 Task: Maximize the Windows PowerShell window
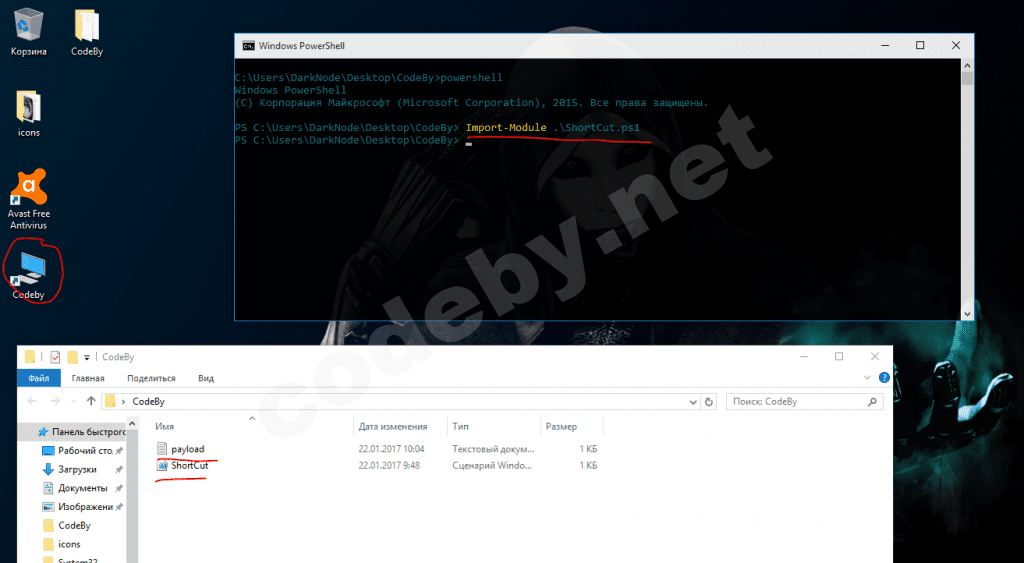[920, 46]
